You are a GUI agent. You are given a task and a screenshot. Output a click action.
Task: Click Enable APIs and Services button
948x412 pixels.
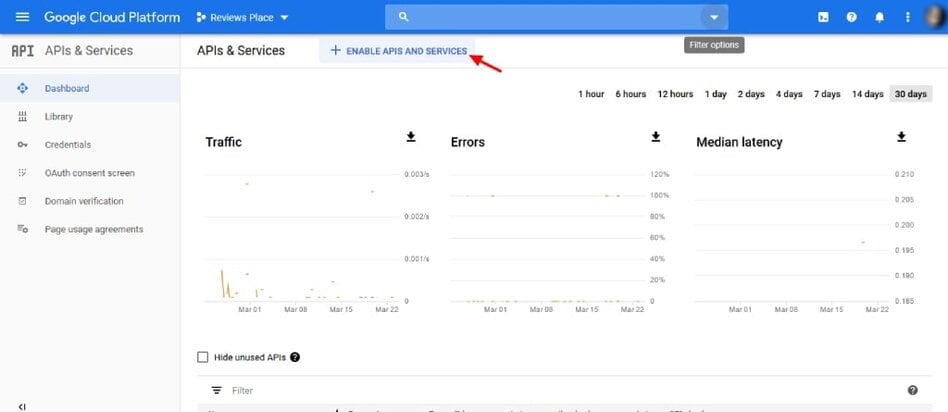pos(398,51)
